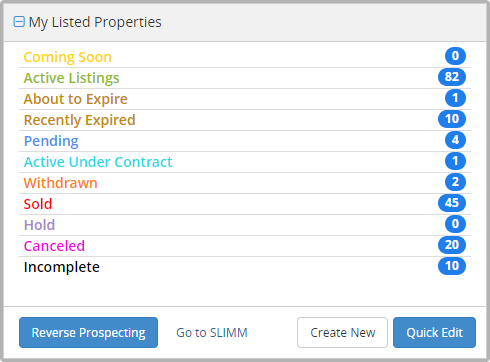This screenshot has height=362, width=490.
Task: Go to SLIMM link
Action: pos(212,333)
